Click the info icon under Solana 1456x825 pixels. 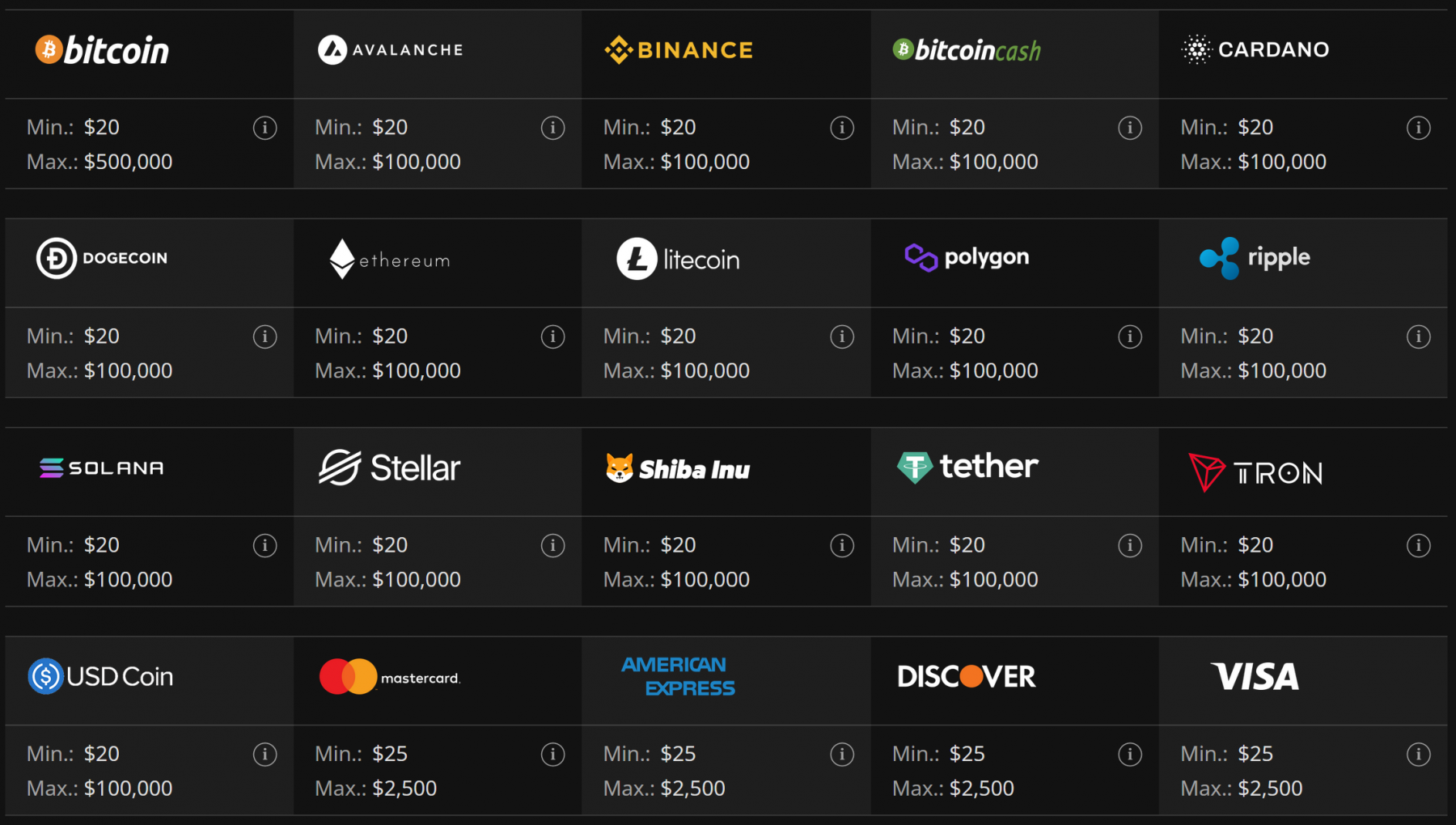point(265,546)
